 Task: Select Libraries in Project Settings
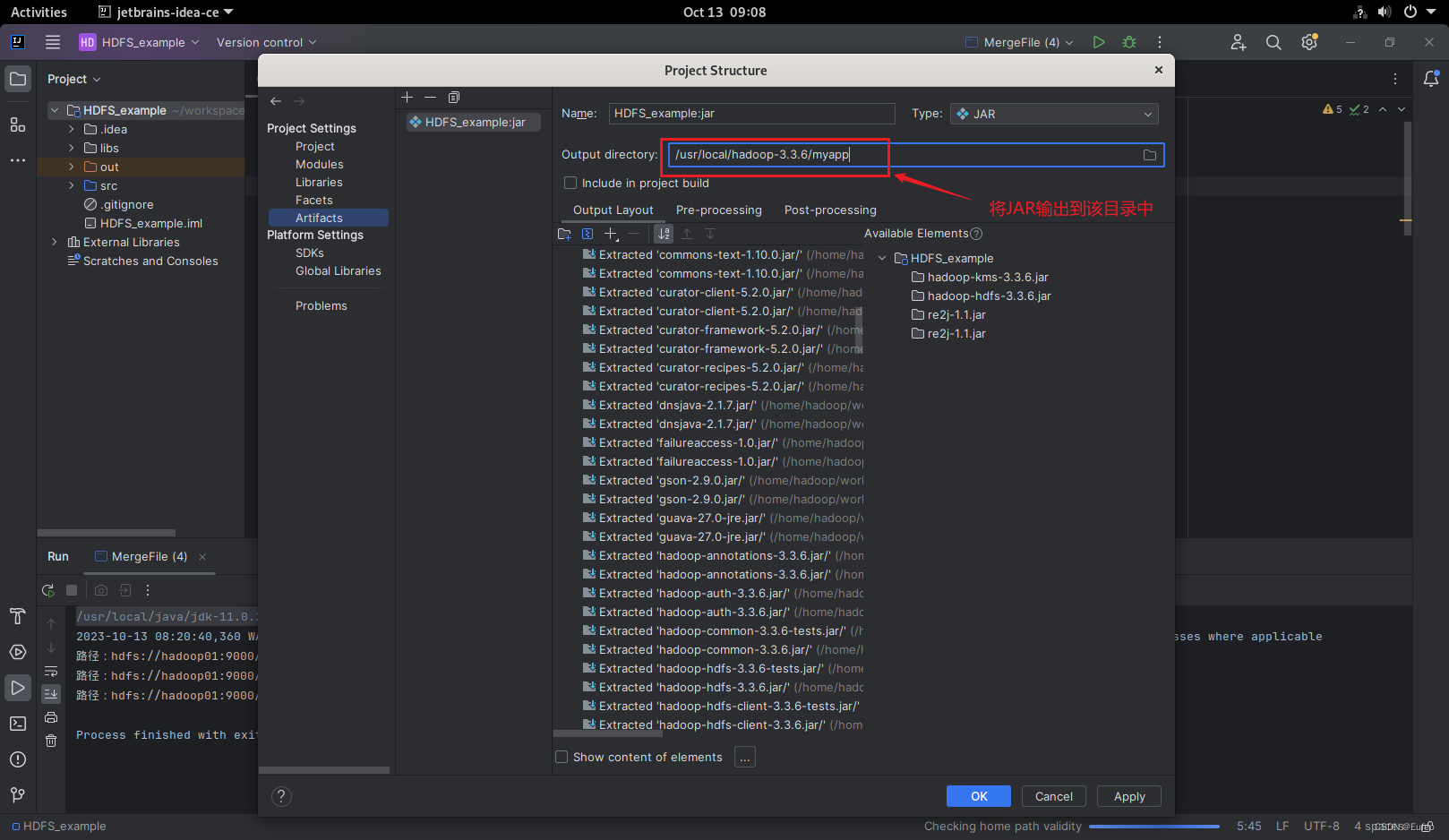(x=319, y=182)
